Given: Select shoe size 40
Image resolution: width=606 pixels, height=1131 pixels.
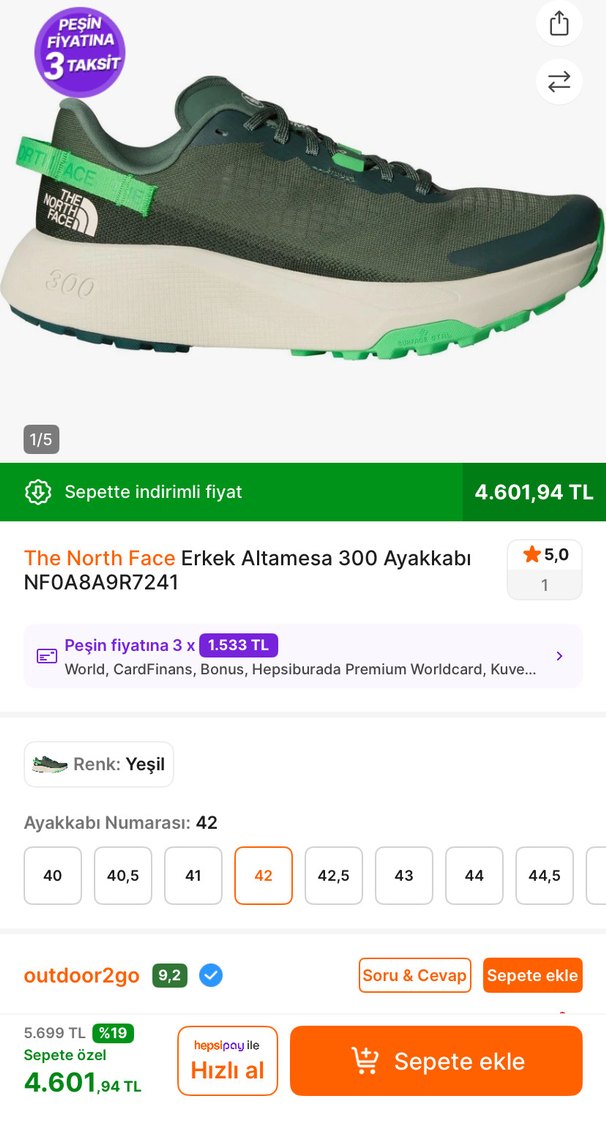Looking at the screenshot, I should coord(52,875).
